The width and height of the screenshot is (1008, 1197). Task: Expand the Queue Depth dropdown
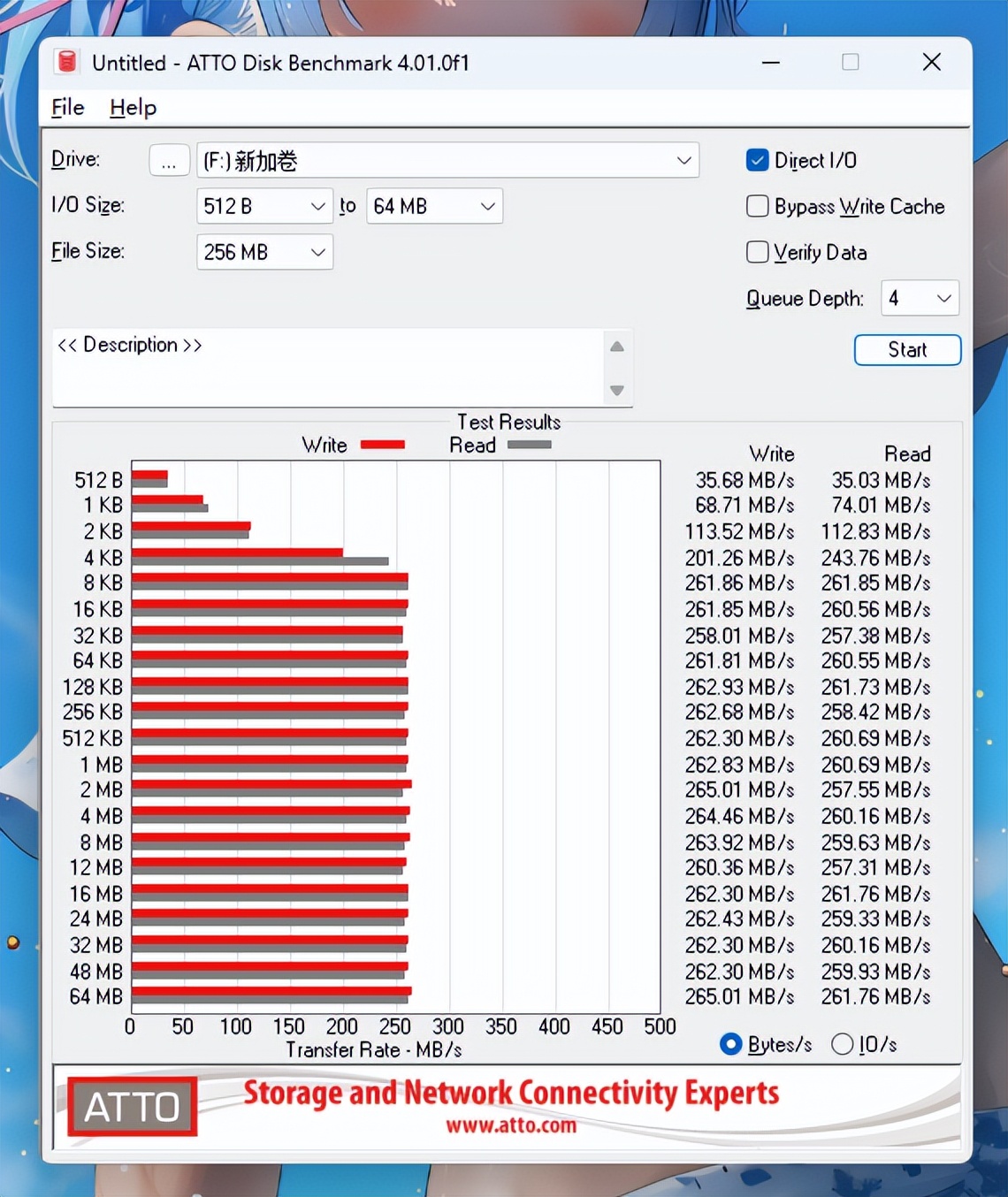(920, 298)
